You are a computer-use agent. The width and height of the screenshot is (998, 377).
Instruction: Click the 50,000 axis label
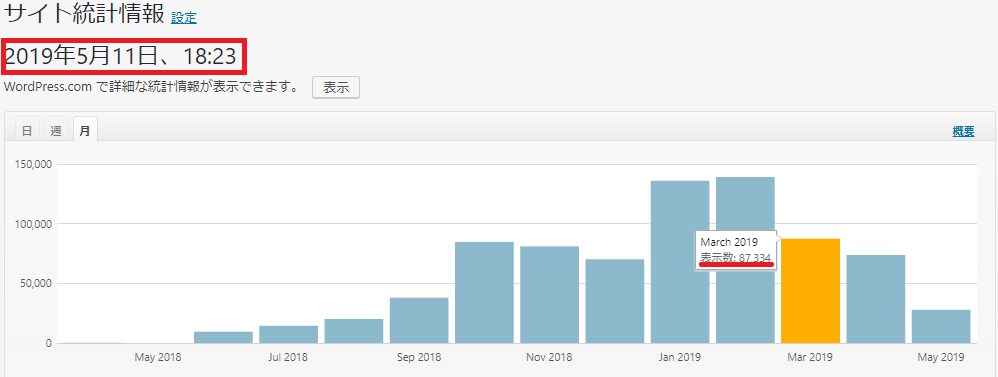pyautogui.click(x=36, y=283)
